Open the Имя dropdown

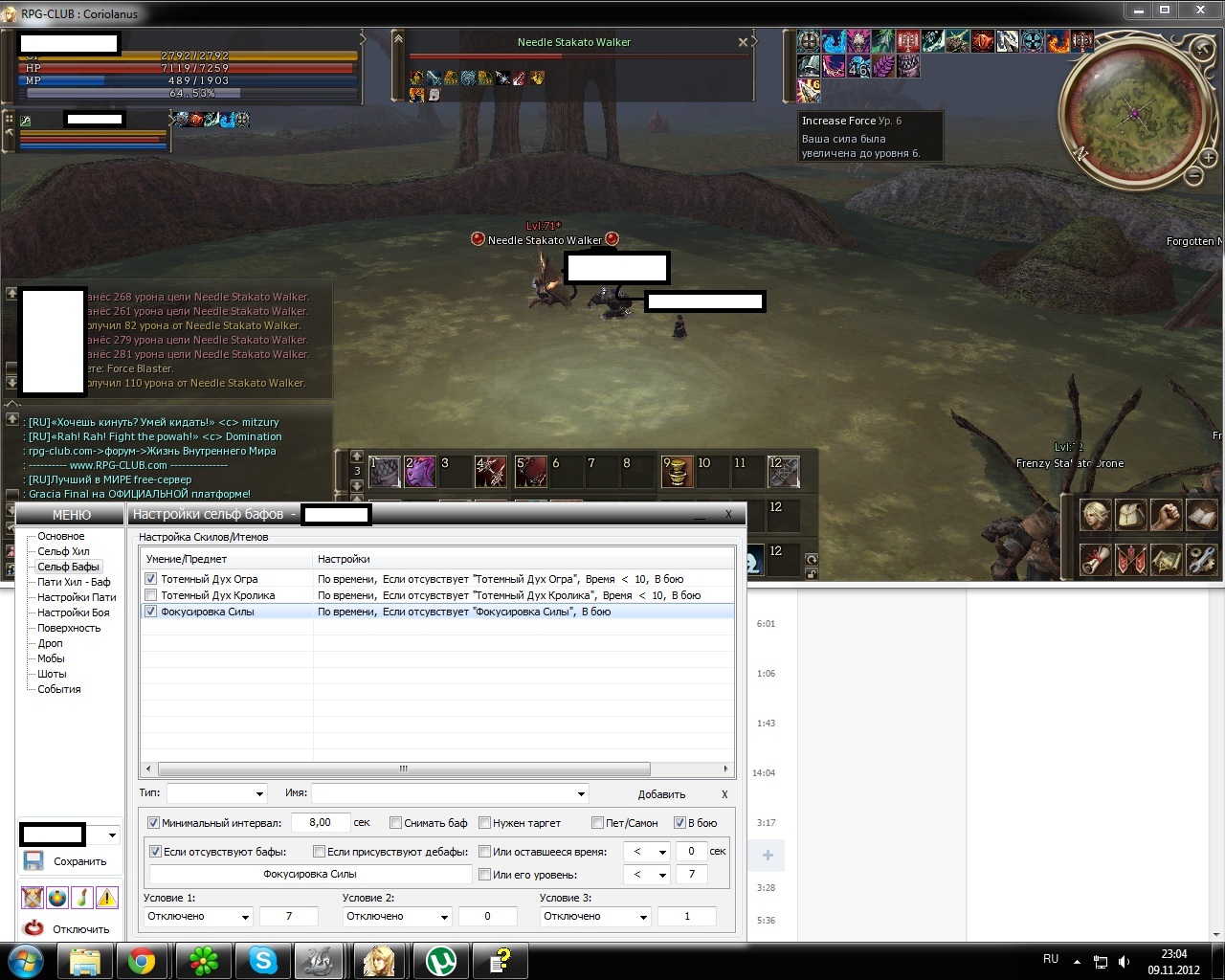point(450,793)
